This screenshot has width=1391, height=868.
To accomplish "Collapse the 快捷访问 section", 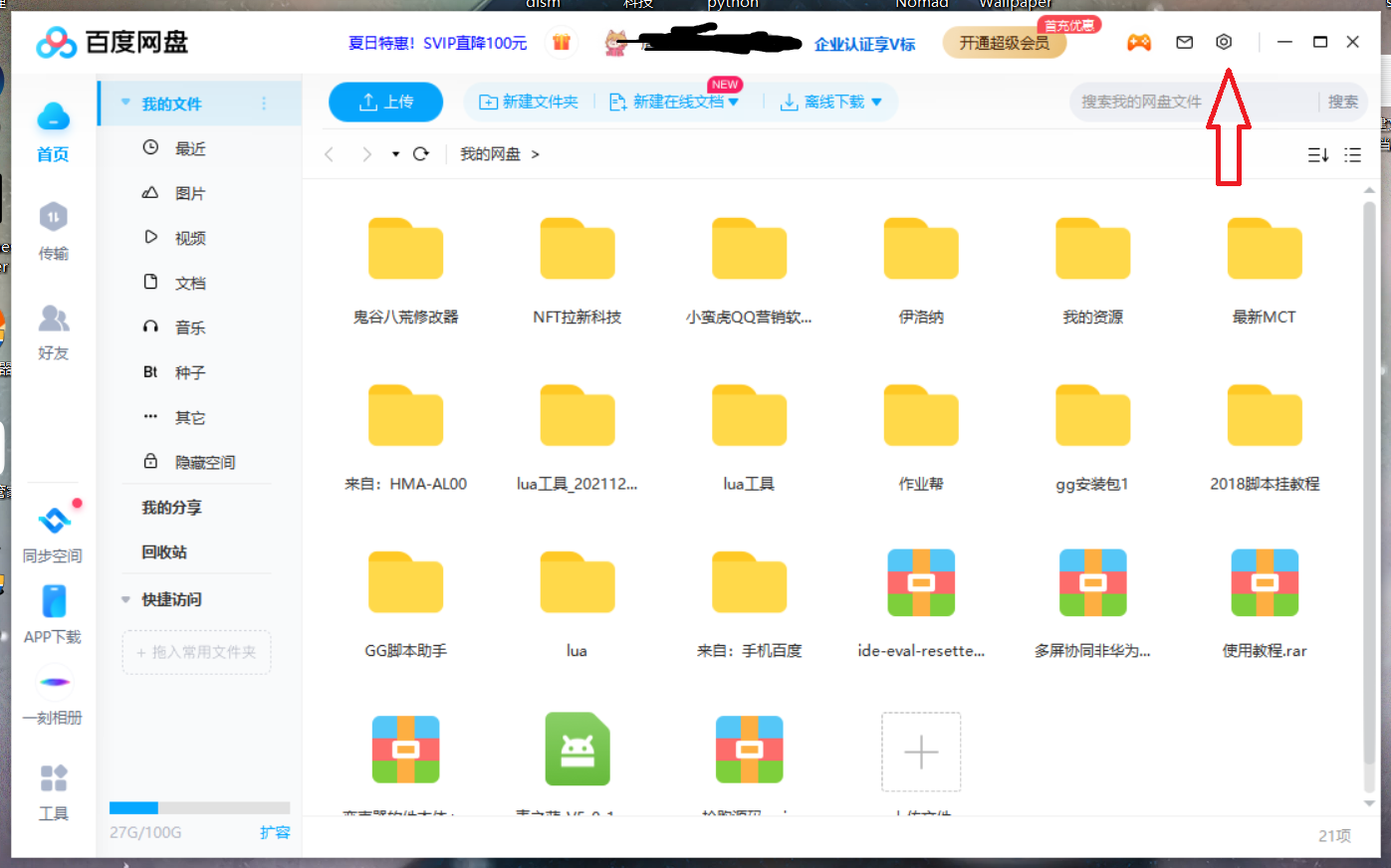I will tap(125, 599).
